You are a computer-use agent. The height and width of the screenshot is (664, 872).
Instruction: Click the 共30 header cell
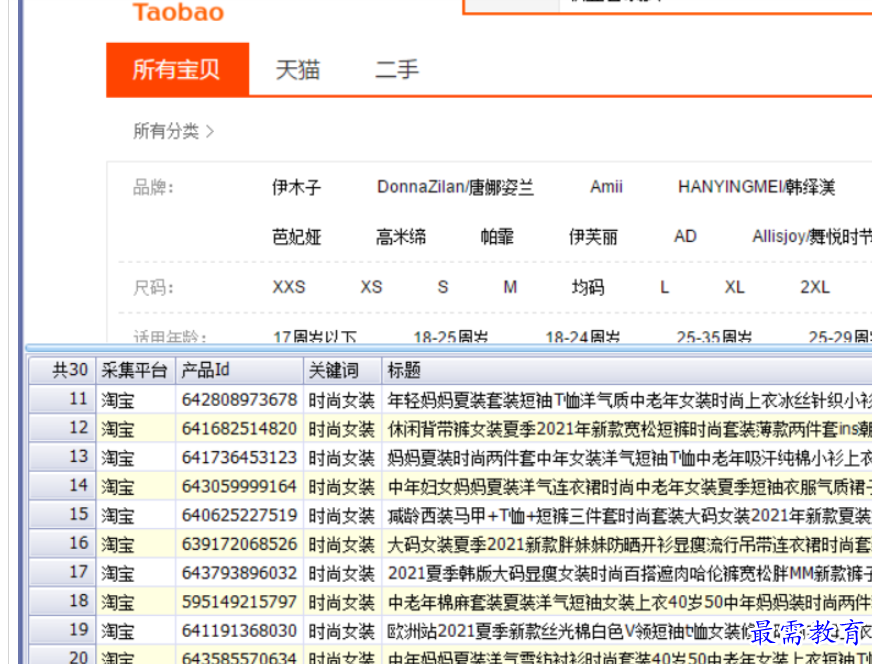(62, 370)
